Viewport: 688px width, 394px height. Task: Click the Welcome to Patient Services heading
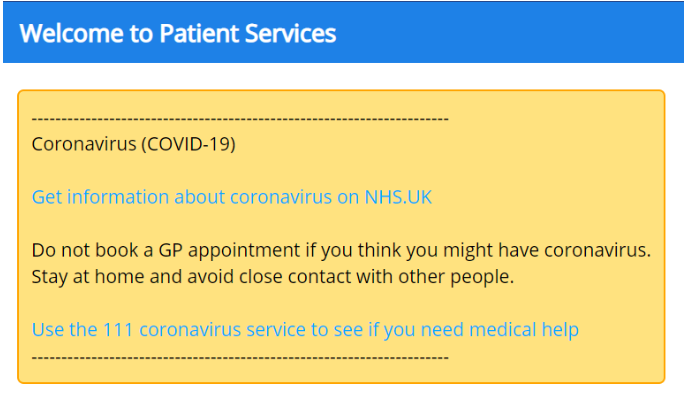(x=178, y=33)
